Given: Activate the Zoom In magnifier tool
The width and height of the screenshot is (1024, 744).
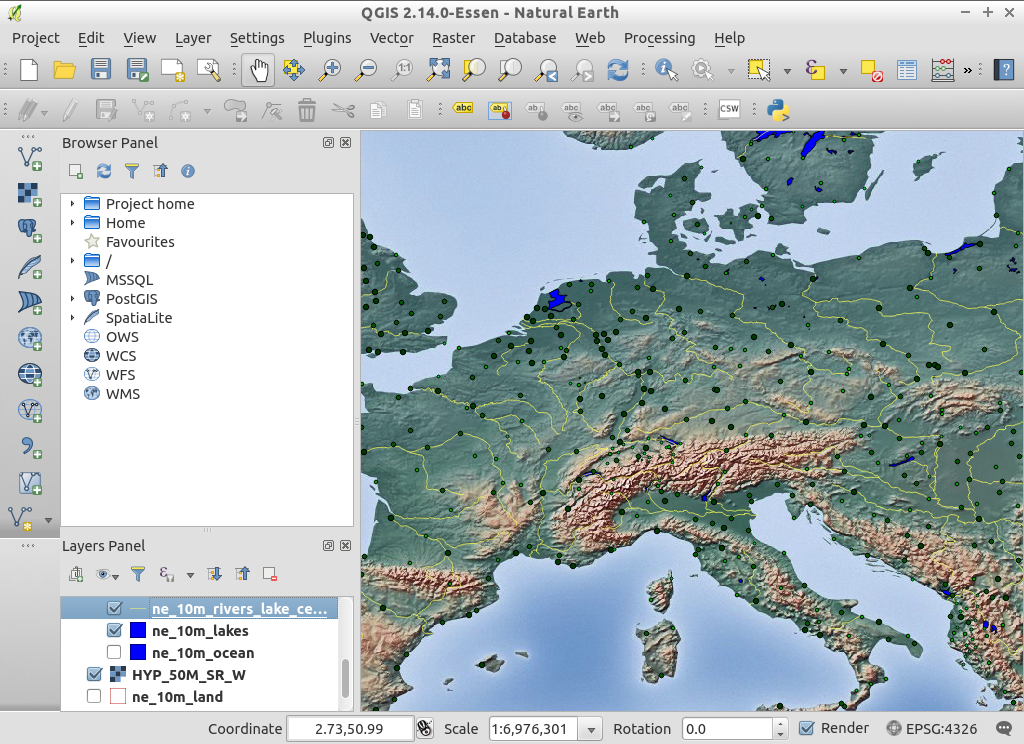Looking at the screenshot, I should (x=330, y=69).
